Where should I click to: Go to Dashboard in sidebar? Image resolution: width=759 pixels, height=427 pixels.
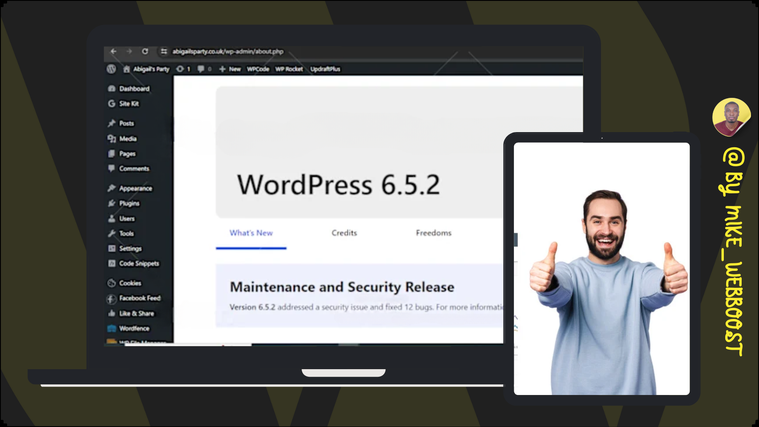tap(129, 89)
